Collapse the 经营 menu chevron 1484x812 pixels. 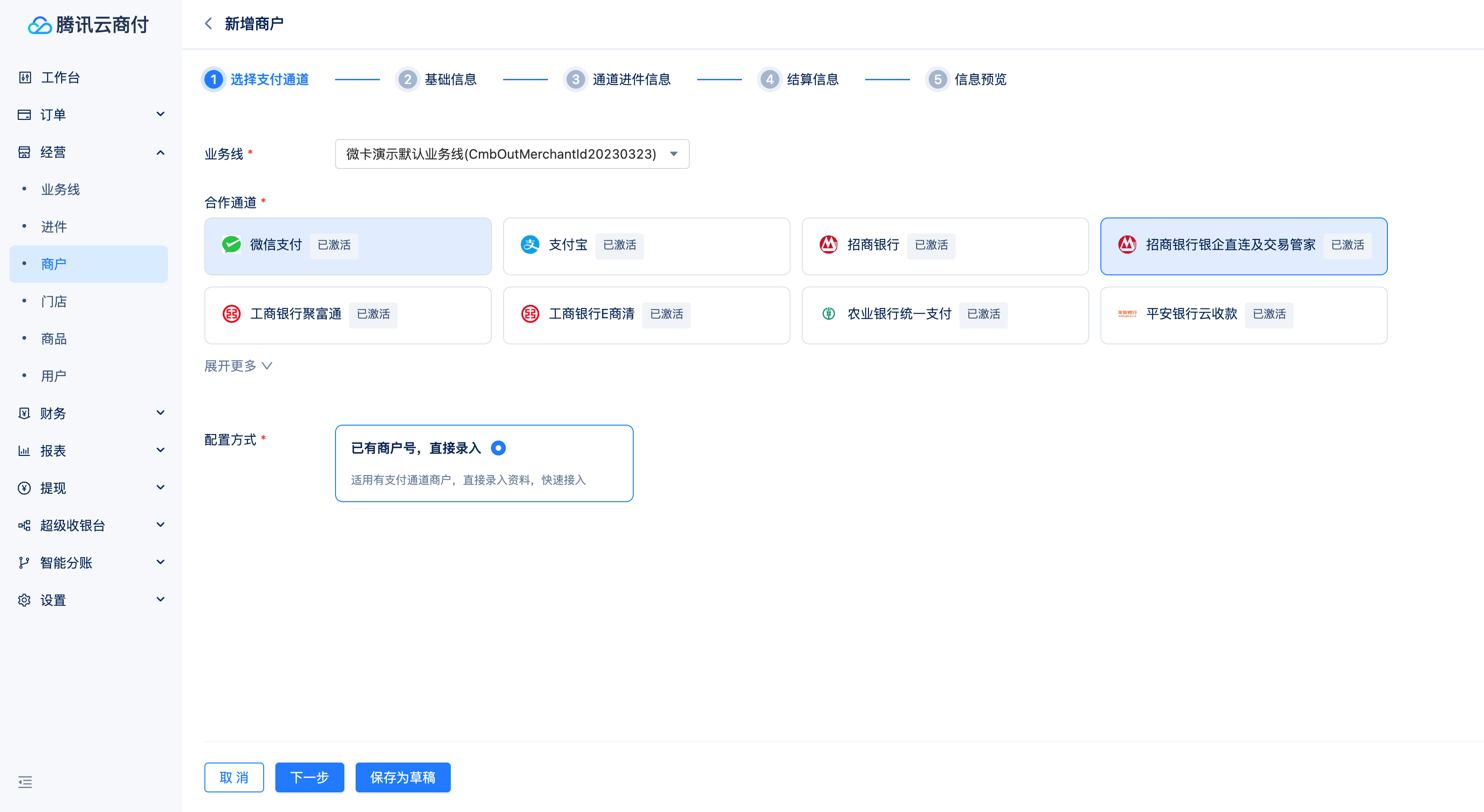(x=161, y=152)
